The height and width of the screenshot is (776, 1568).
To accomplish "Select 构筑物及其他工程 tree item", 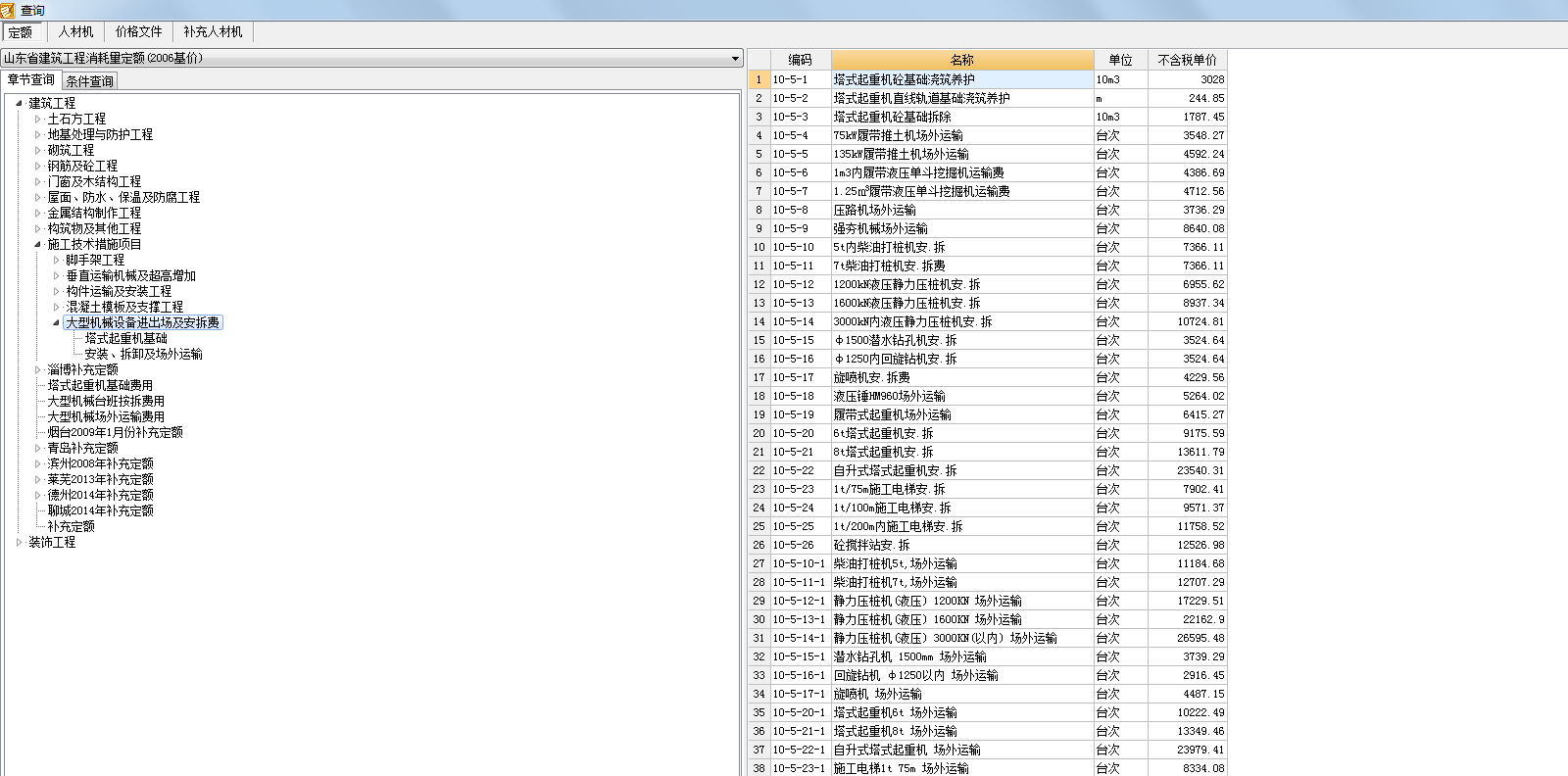I will 94,228.
